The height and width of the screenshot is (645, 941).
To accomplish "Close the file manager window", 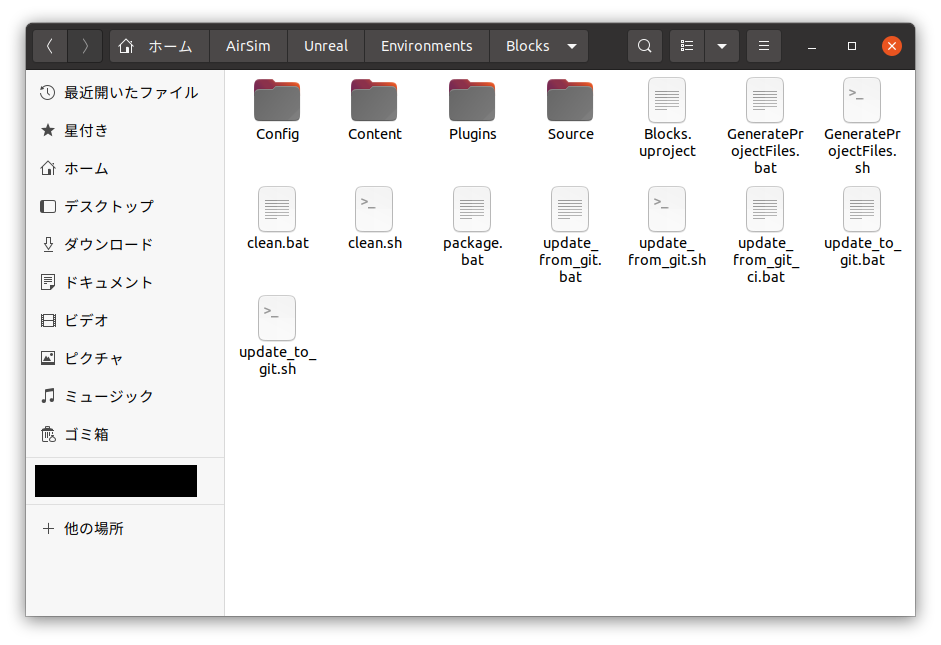I will click(892, 46).
